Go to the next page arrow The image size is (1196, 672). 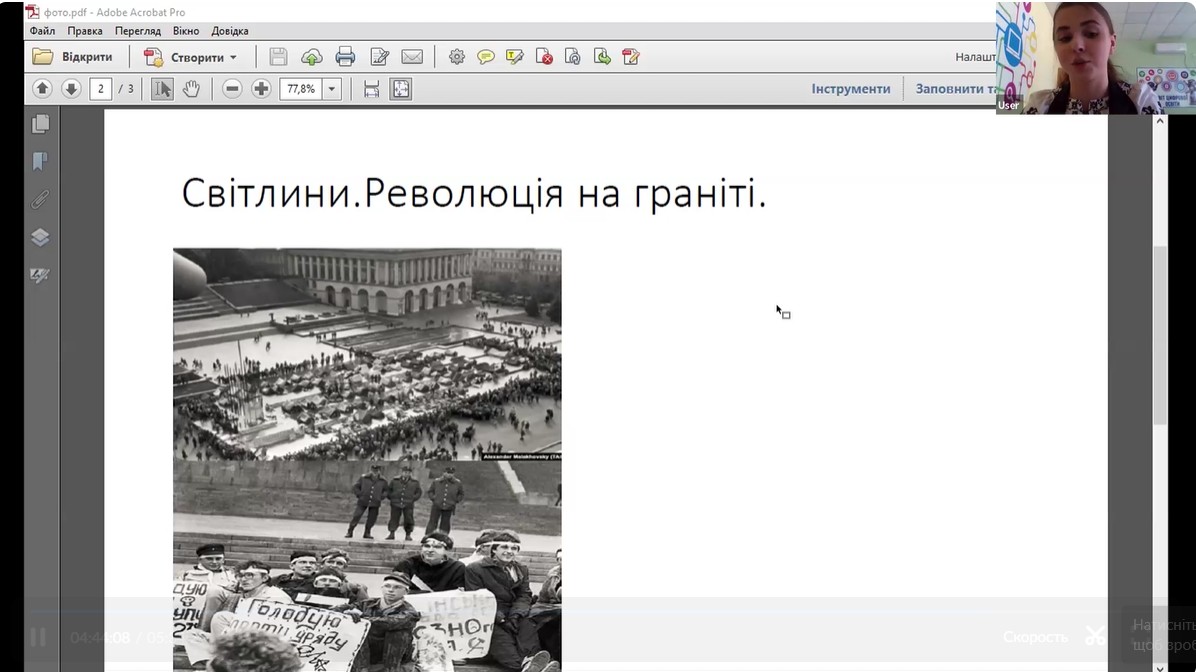pyautogui.click(x=71, y=89)
